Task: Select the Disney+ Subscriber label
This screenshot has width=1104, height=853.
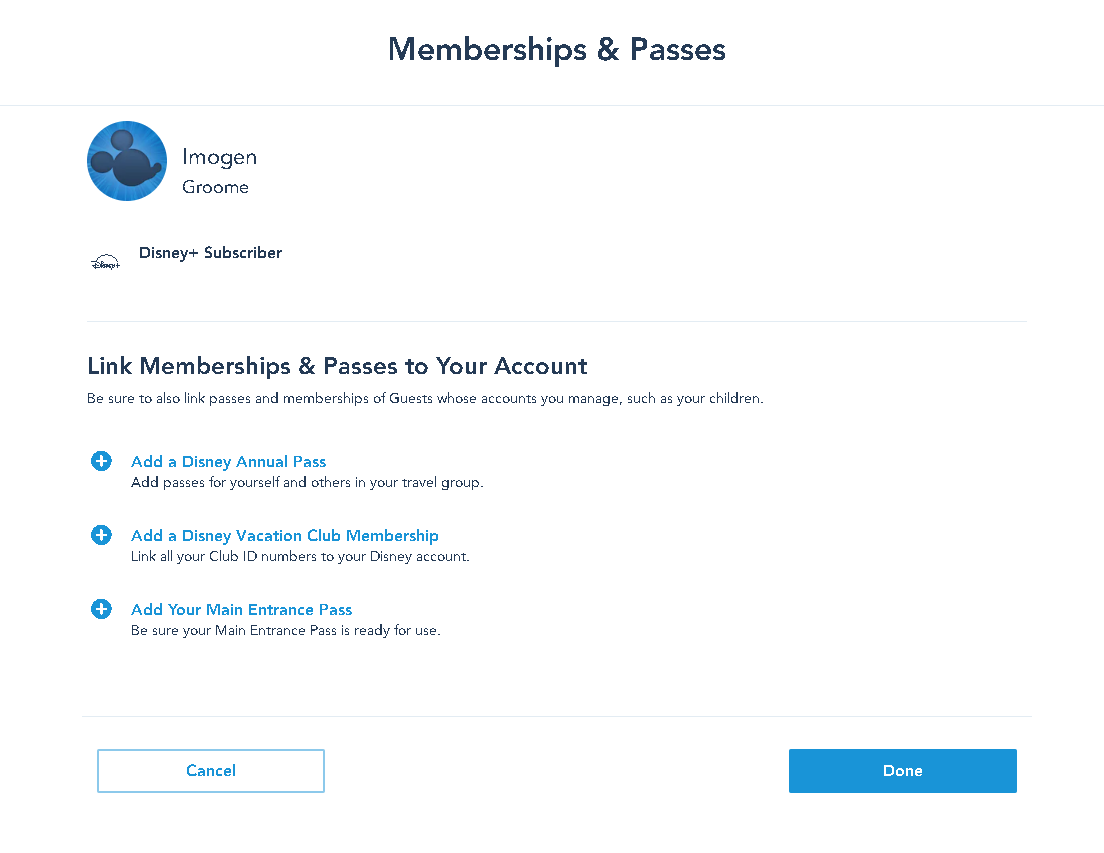Action: click(x=210, y=252)
